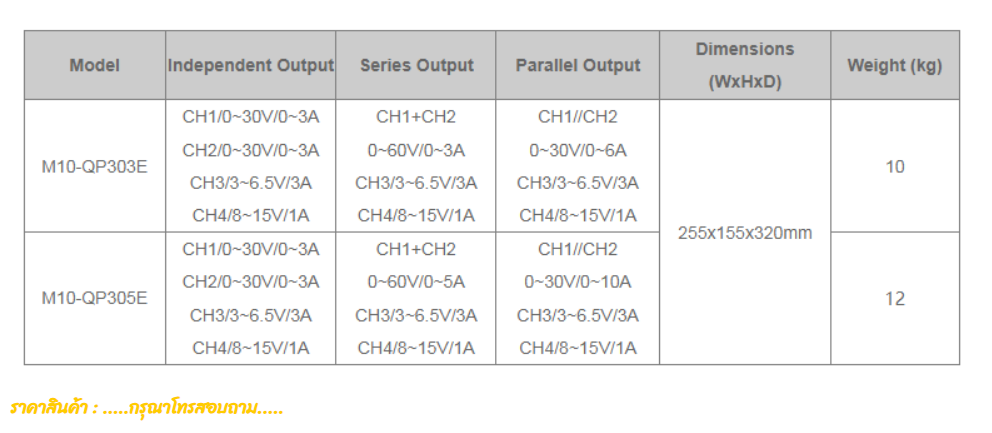
Task: Click the Thai price inquiry text below table
Action: 147,407
